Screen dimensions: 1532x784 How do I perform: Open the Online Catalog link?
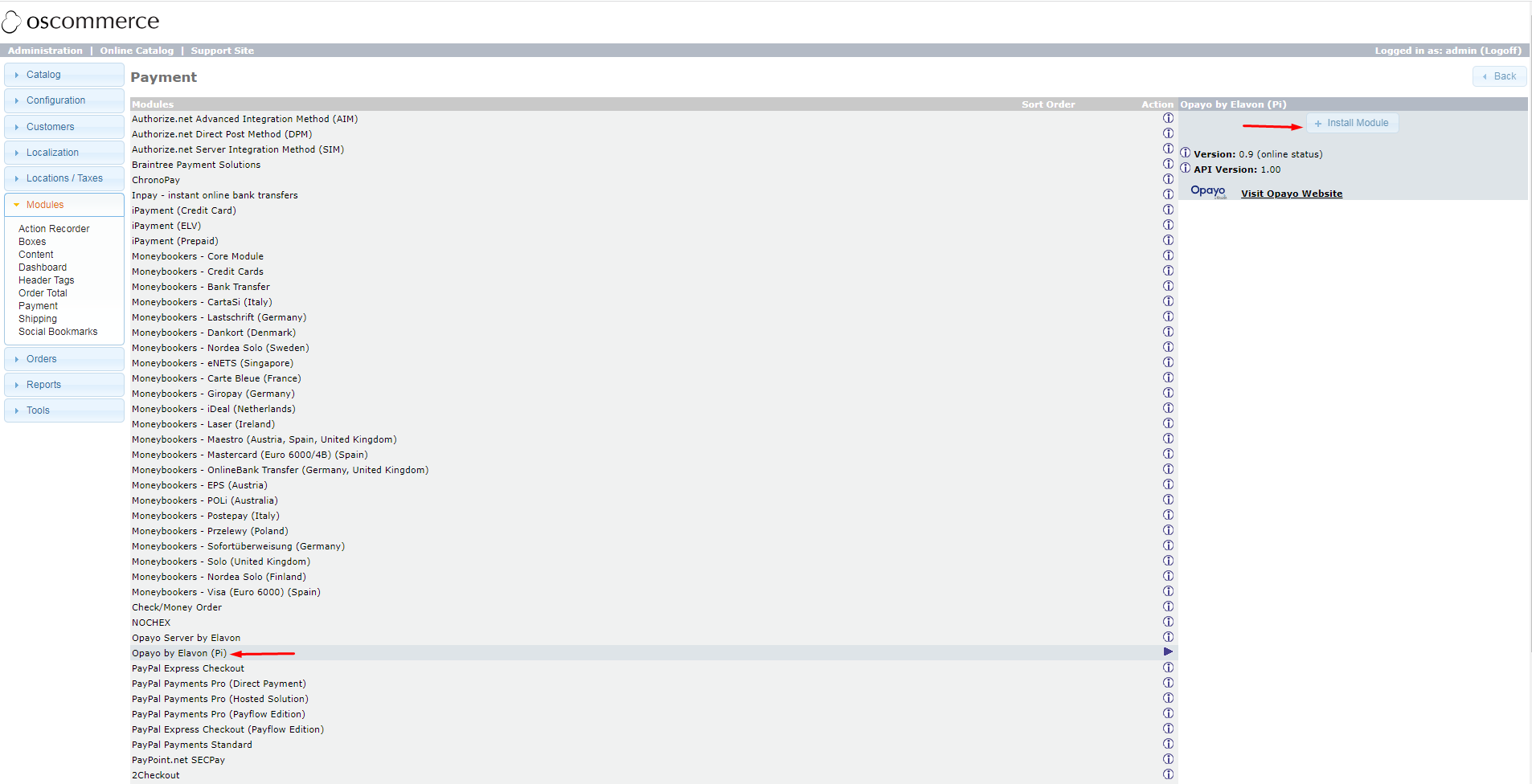(137, 51)
